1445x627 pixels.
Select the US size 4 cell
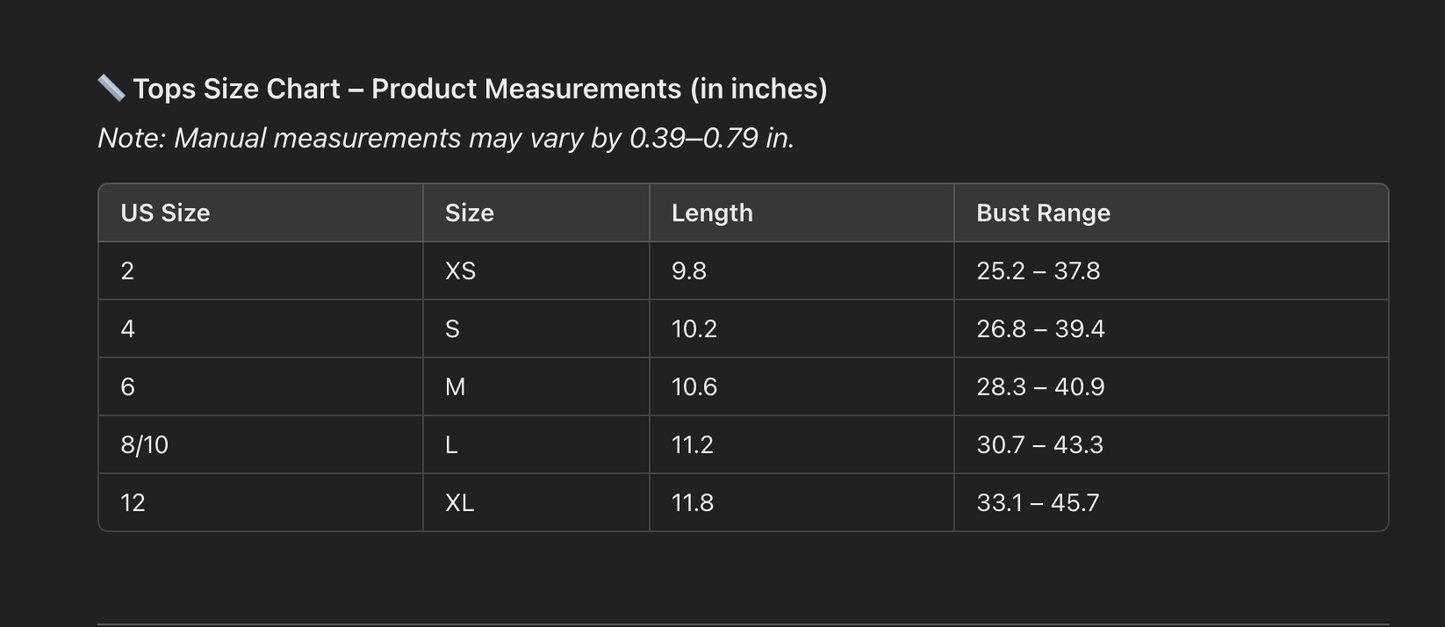click(x=128, y=329)
